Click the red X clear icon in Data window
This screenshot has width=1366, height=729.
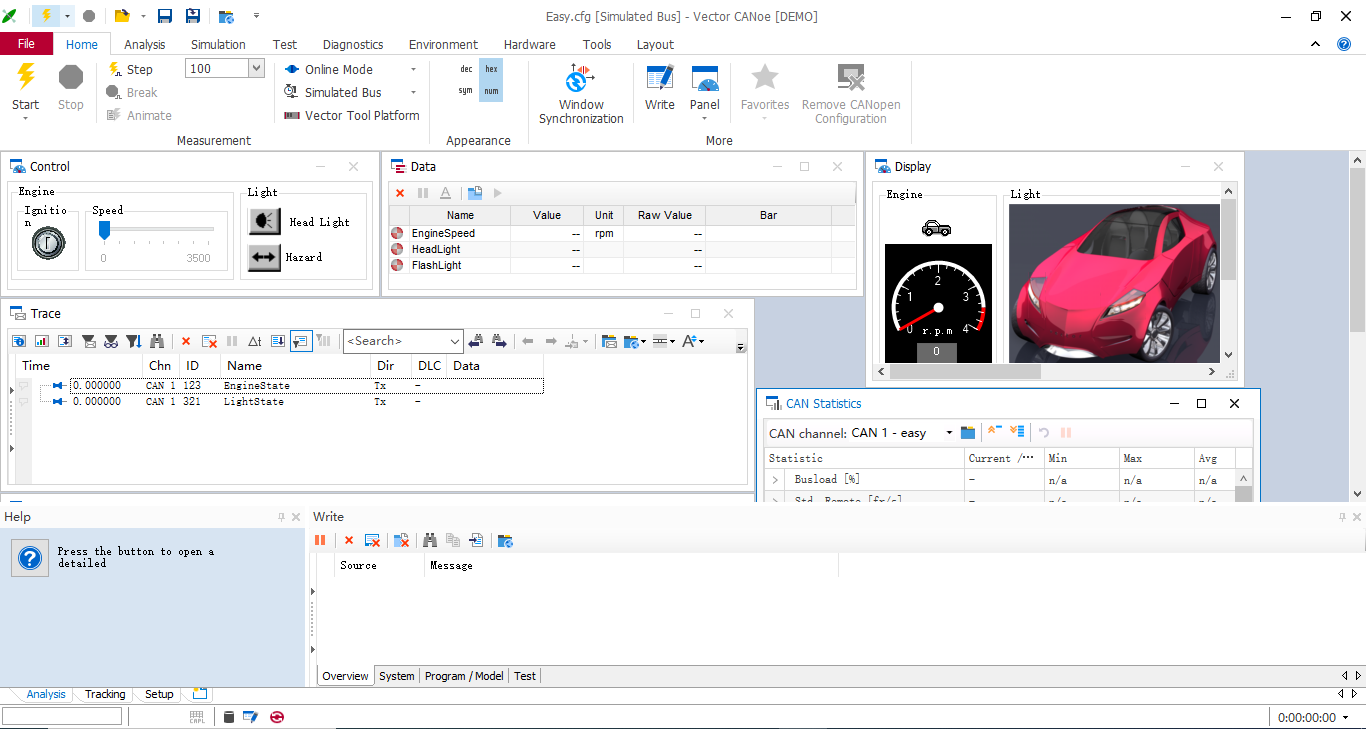pos(400,193)
